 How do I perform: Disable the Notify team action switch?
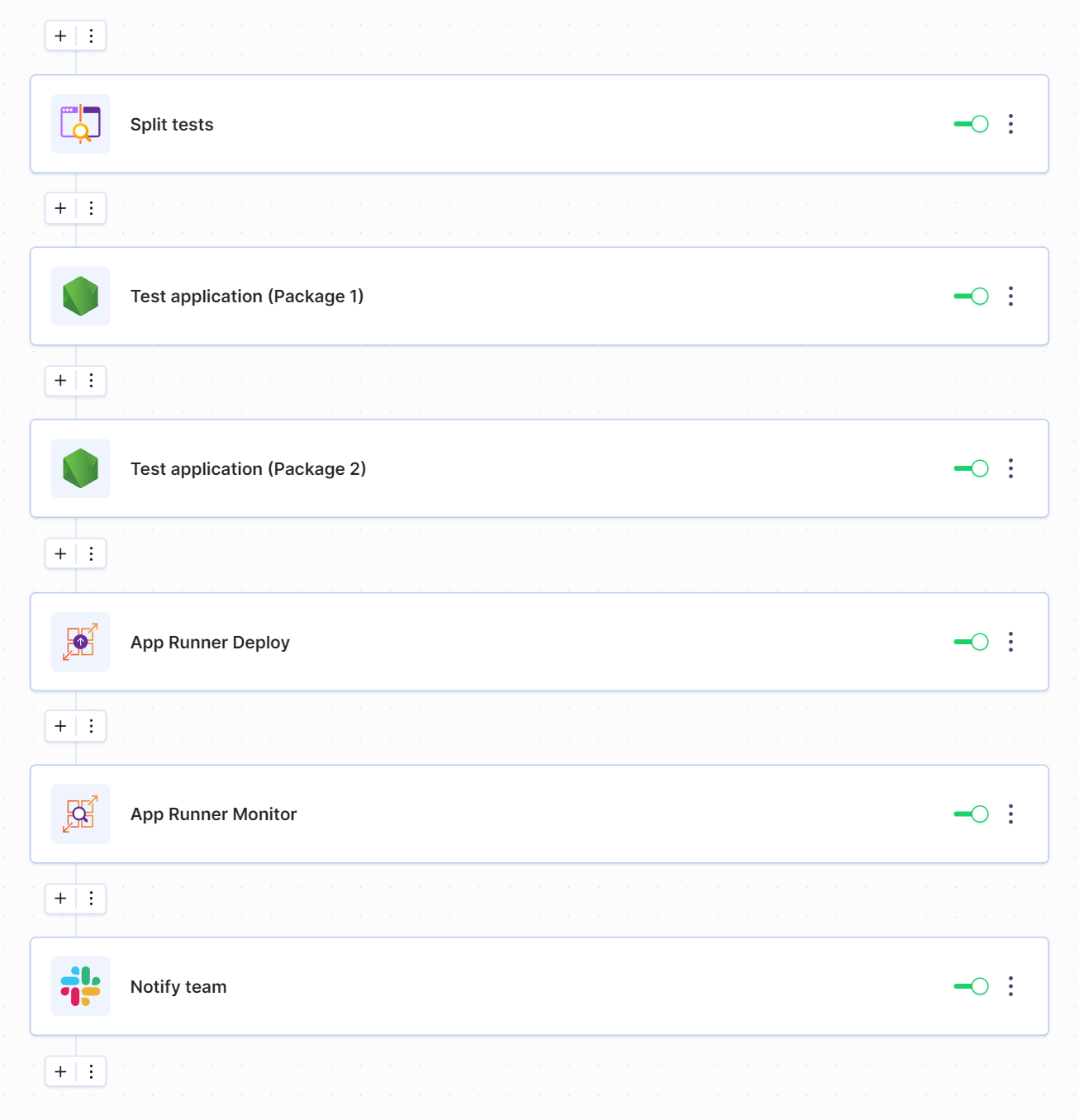click(x=971, y=985)
